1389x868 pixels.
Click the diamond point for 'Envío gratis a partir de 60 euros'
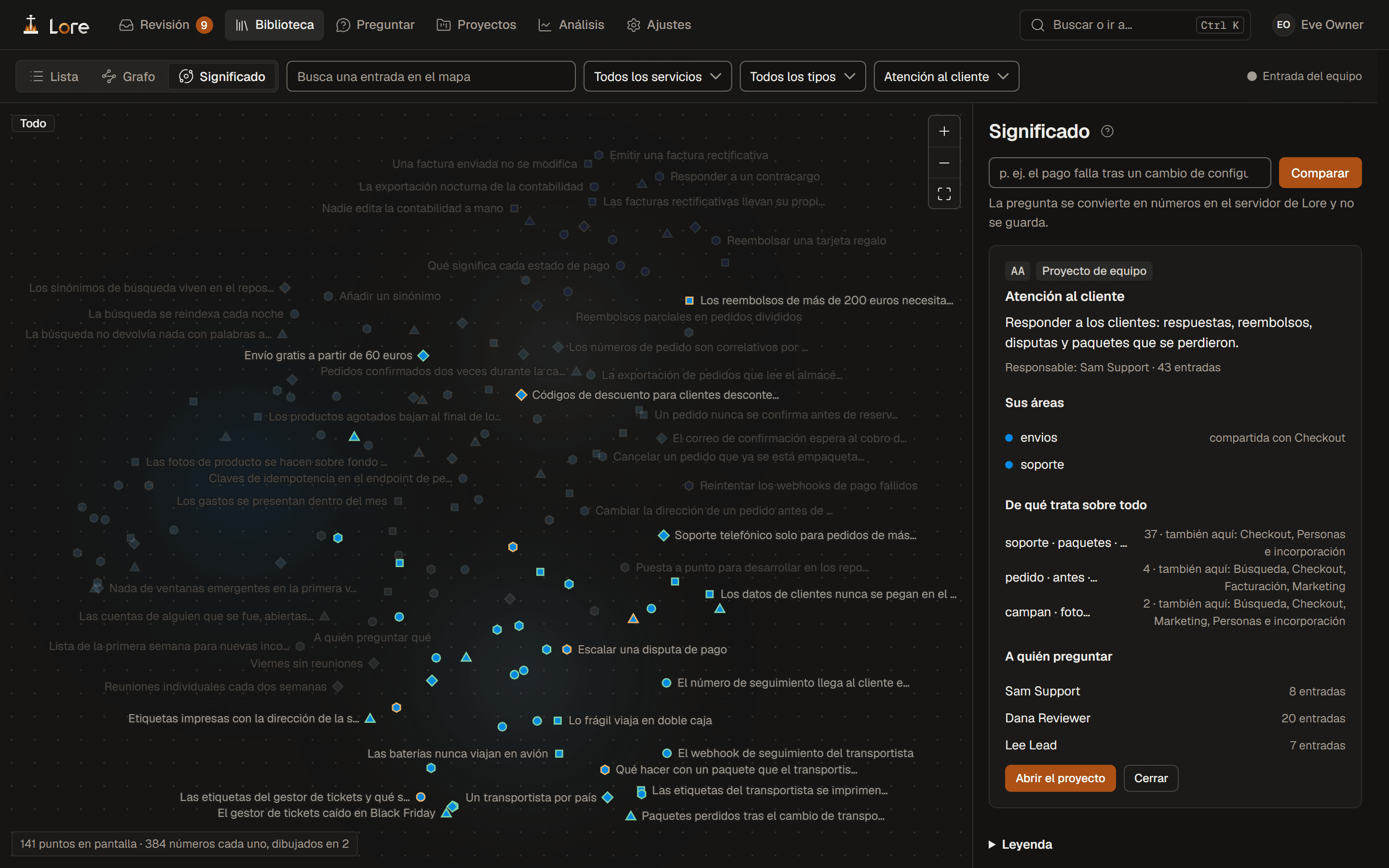(423, 355)
